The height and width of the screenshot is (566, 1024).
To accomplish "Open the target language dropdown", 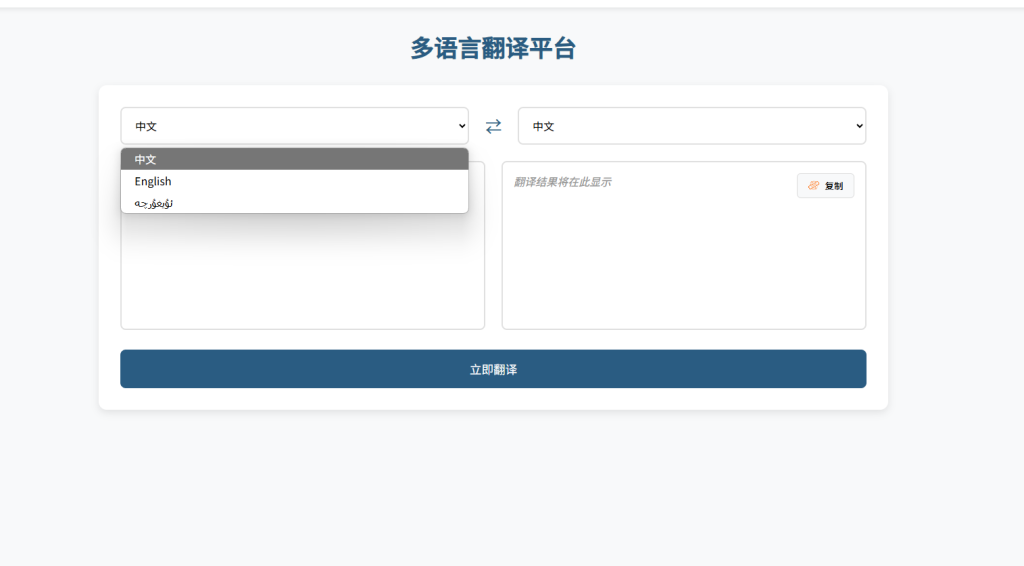I will 692,126.
